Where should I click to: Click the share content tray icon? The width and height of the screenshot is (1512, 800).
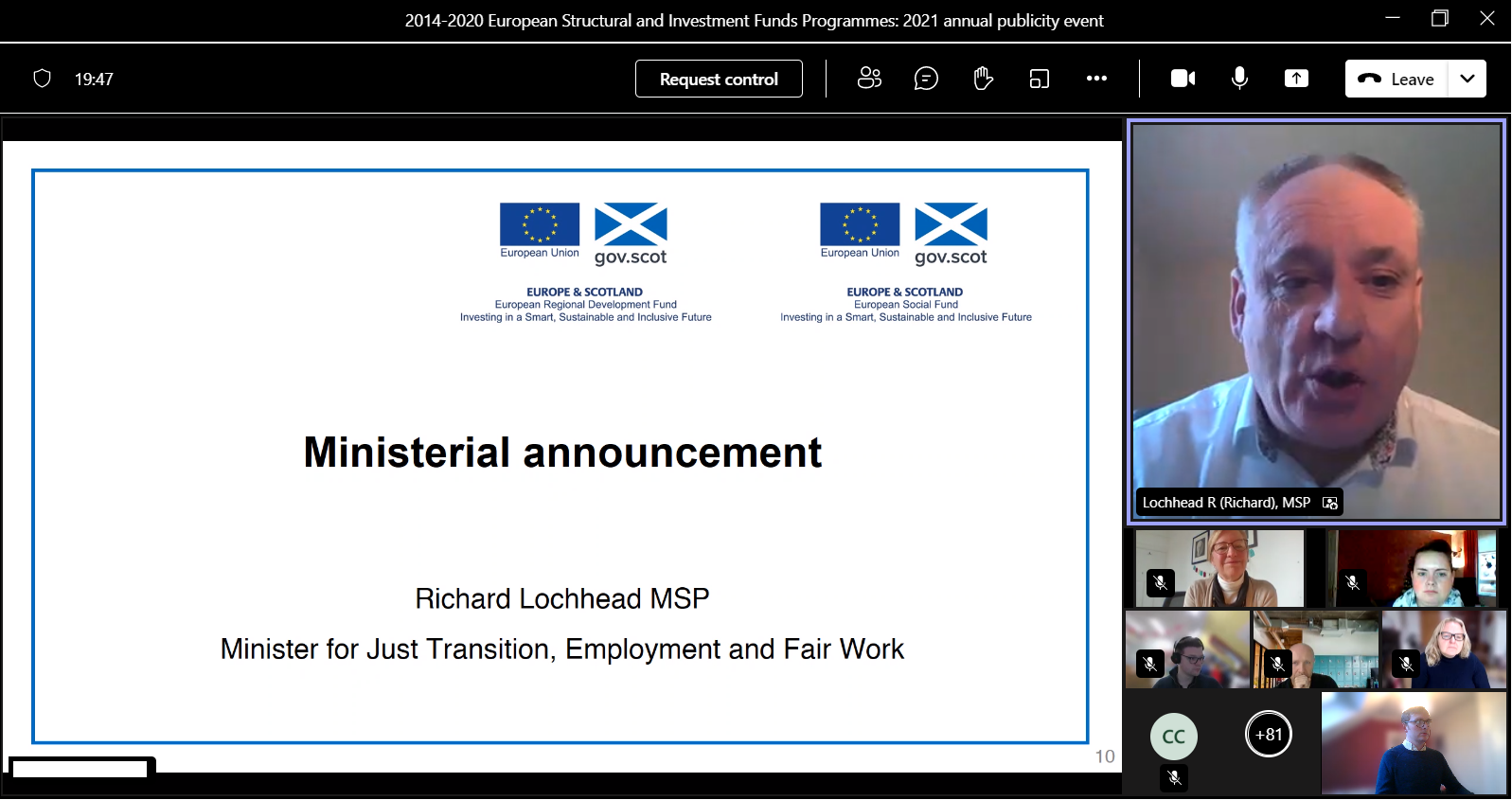pyautogui.click(x=1296, y=79)
